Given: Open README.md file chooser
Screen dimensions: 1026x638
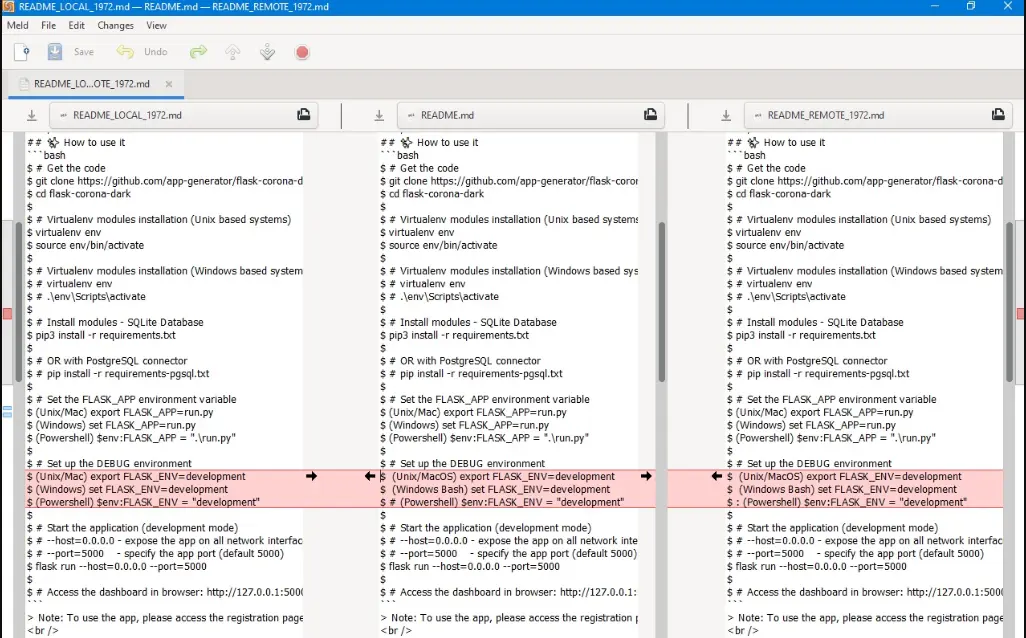Looking at the screenshot, I should (531, 115).
